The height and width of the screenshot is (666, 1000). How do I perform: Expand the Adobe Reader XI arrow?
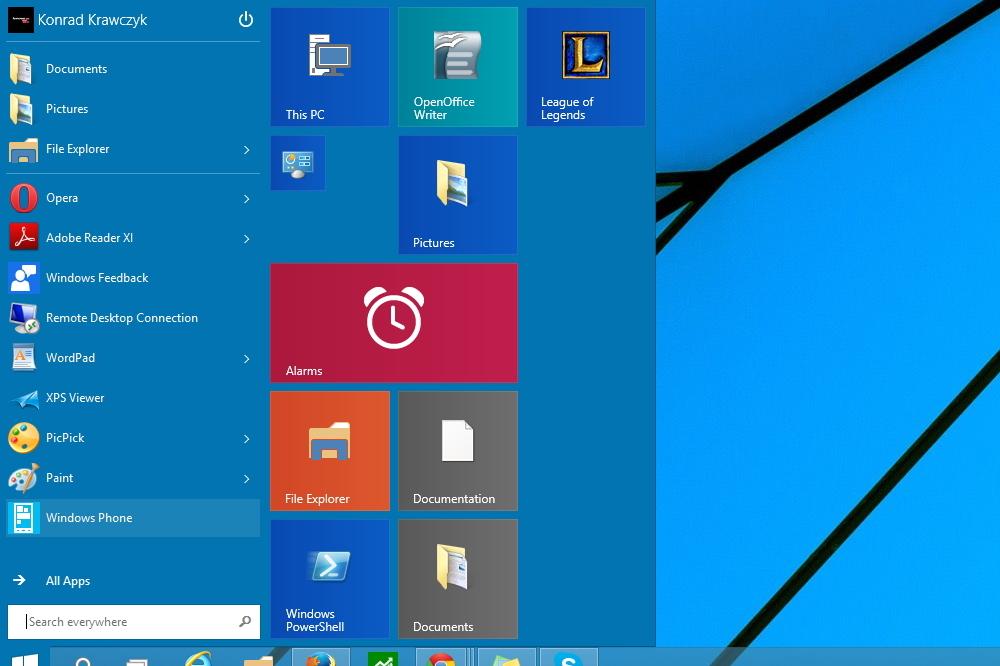coord(247,239)
